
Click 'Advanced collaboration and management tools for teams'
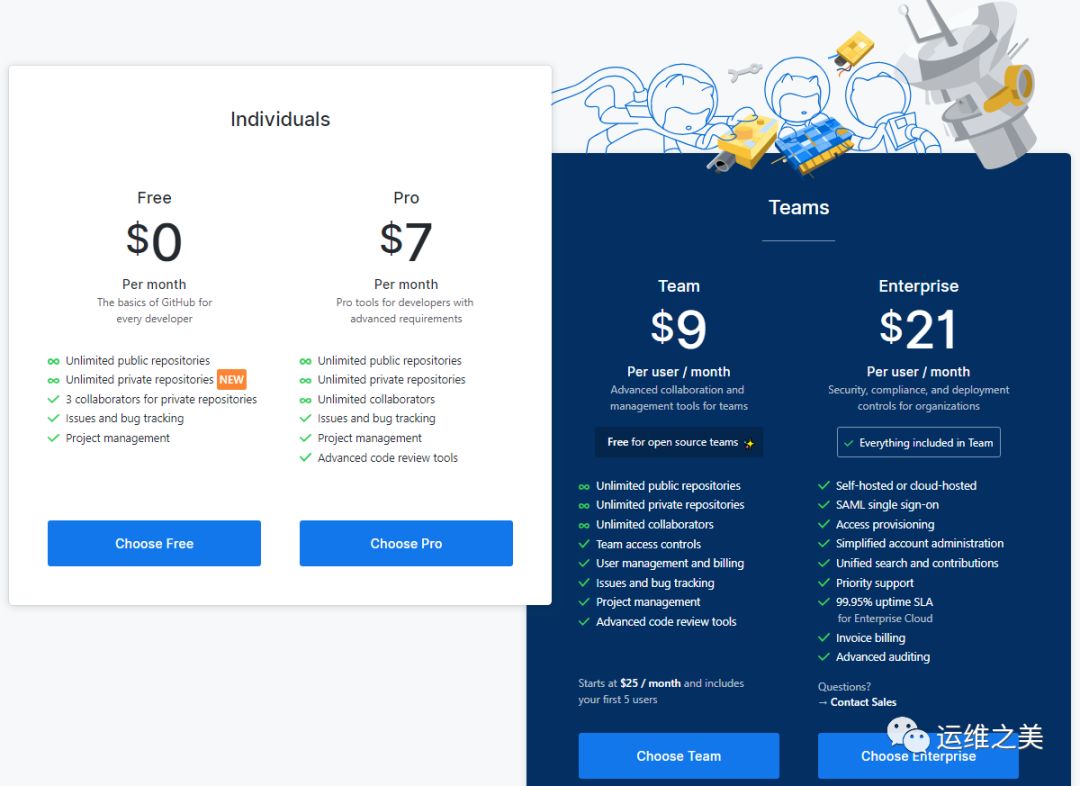coord(678,398)
